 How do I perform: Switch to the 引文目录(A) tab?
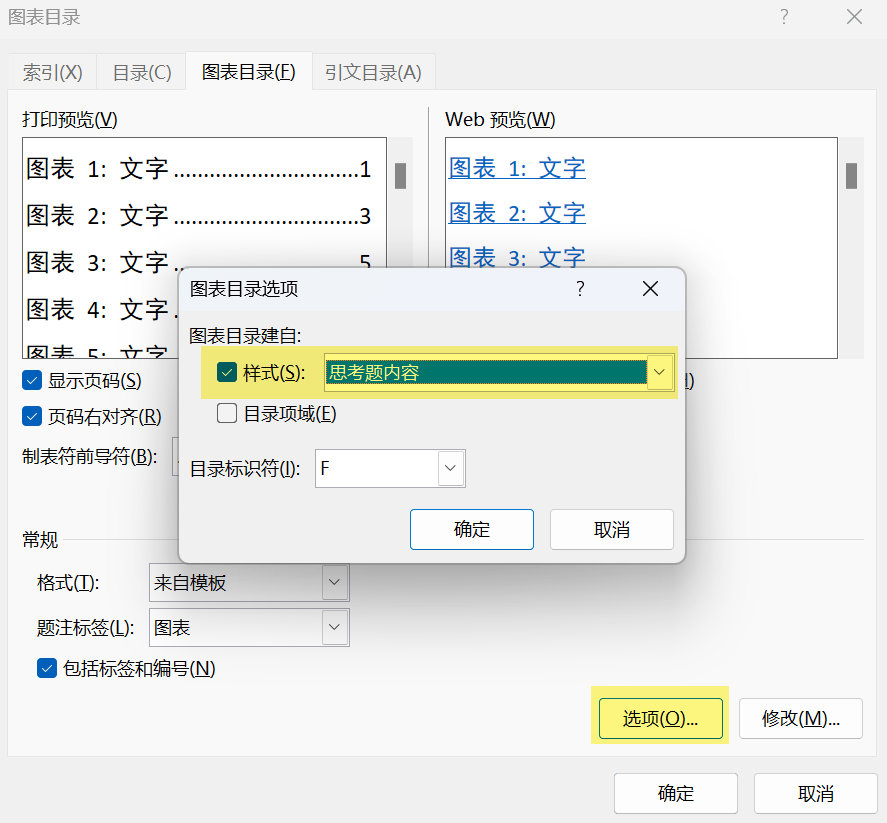click(x=373, y=72)
